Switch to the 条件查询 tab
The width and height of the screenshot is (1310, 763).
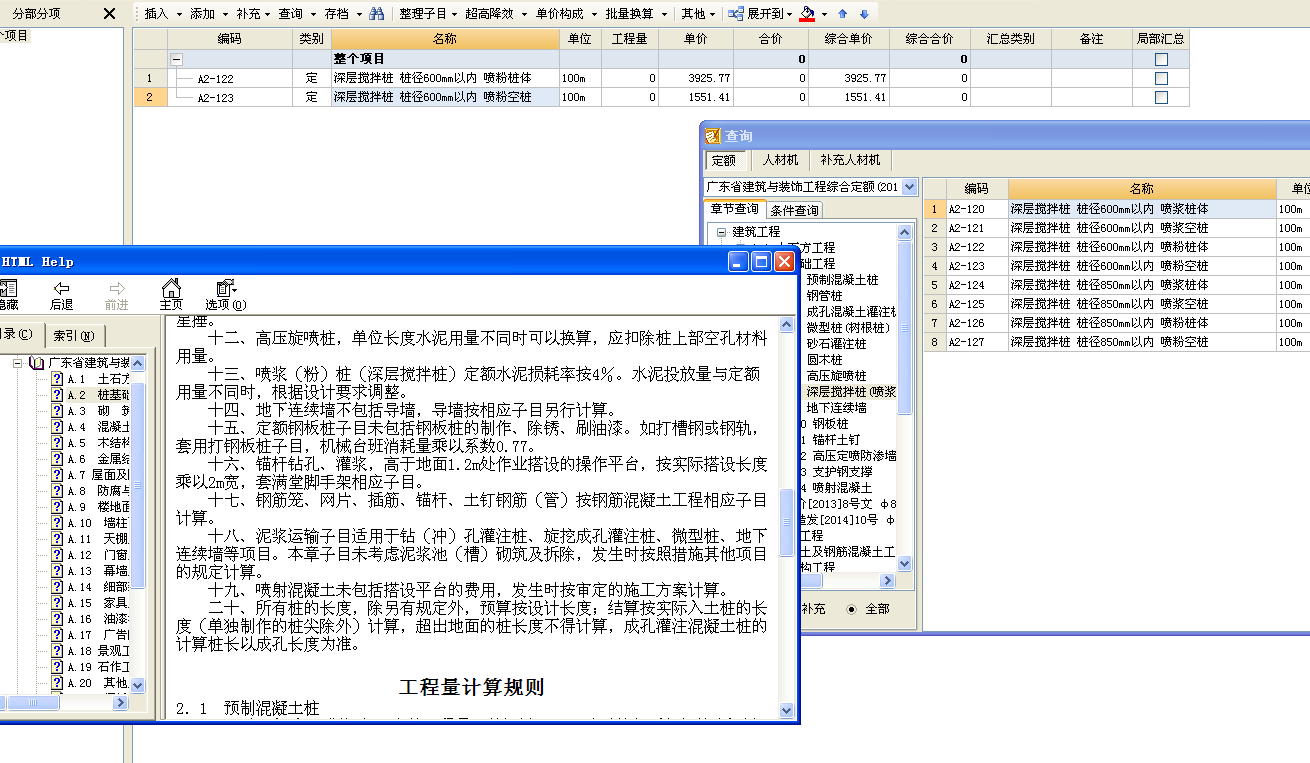(795, 210)
